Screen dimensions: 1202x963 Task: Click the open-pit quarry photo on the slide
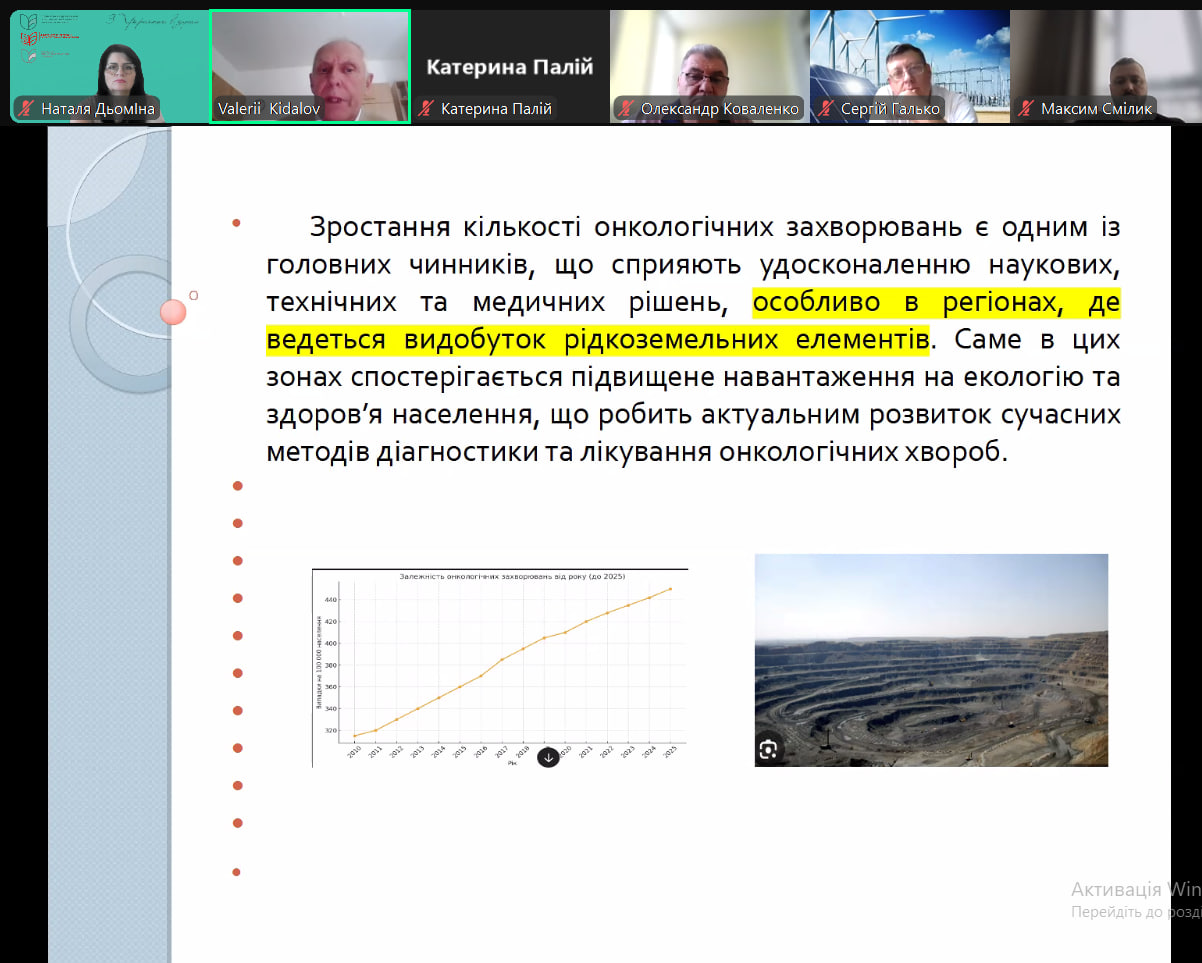931,660
